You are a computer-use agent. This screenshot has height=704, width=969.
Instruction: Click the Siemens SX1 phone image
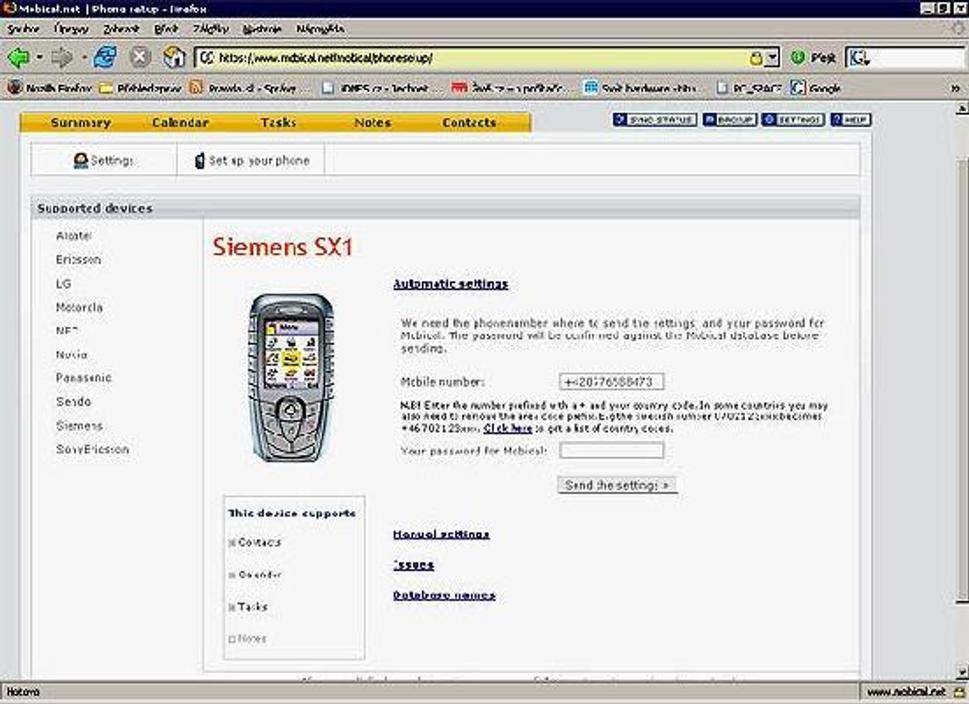tap(291, 378)
